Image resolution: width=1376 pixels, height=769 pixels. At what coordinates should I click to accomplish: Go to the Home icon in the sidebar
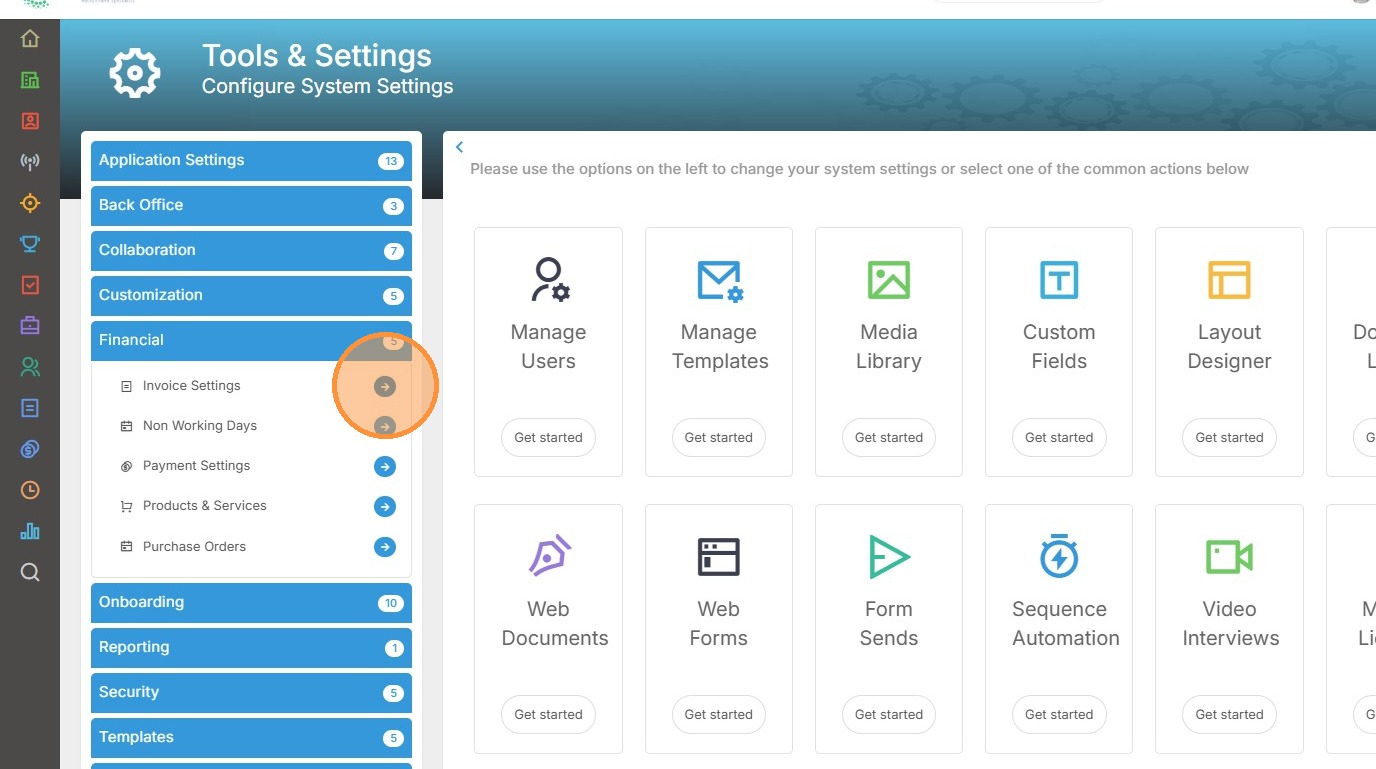click(30, 39)
